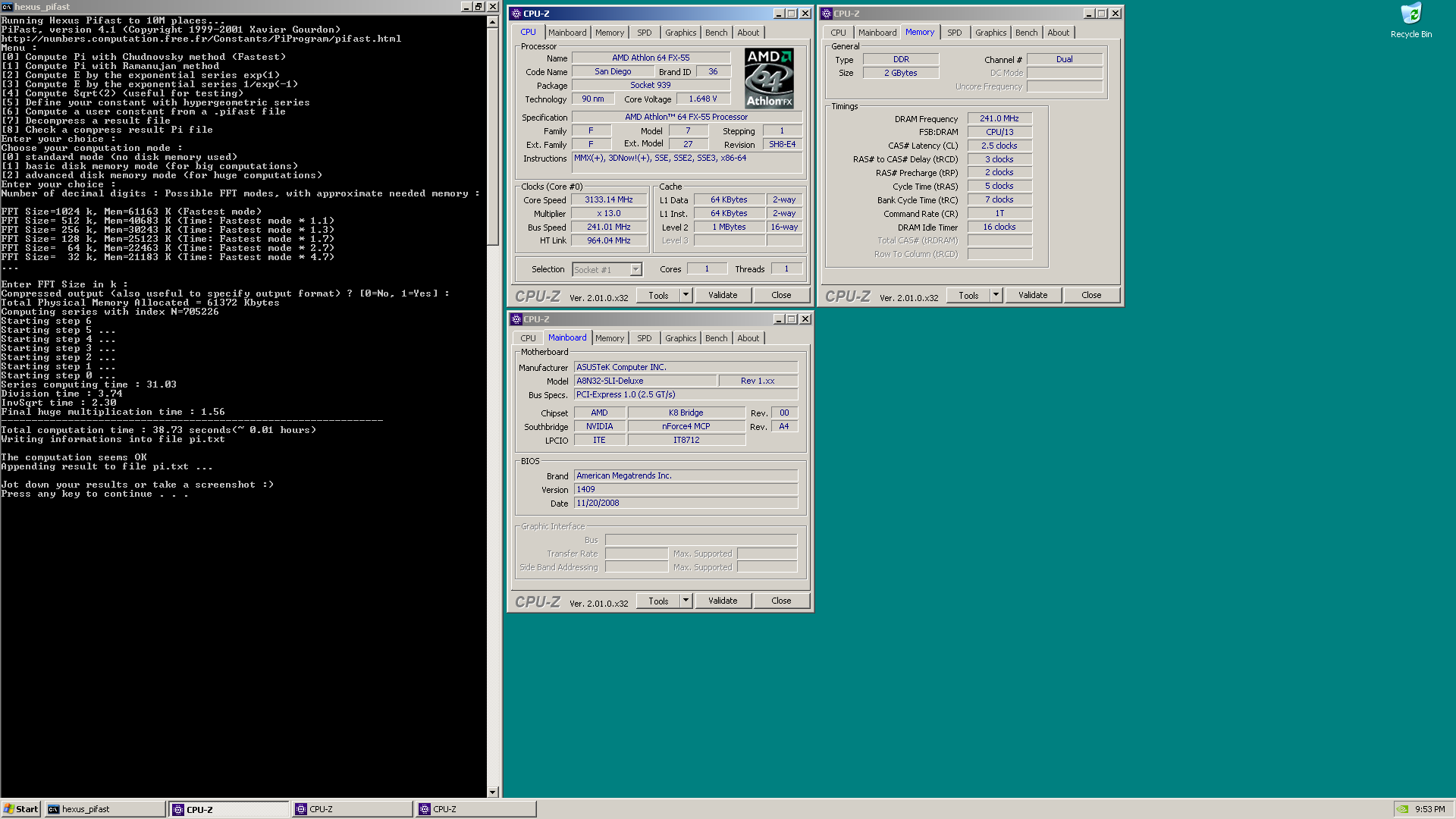
Task: Switch to hexus_pifast taskbar item
Action: pos(105,809)
